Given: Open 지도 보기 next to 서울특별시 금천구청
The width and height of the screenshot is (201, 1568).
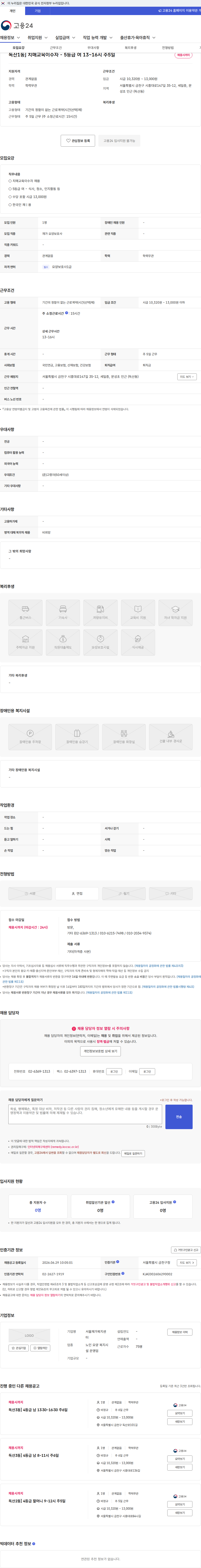Looking at the screenshot, I should (x=186, y=1263).
